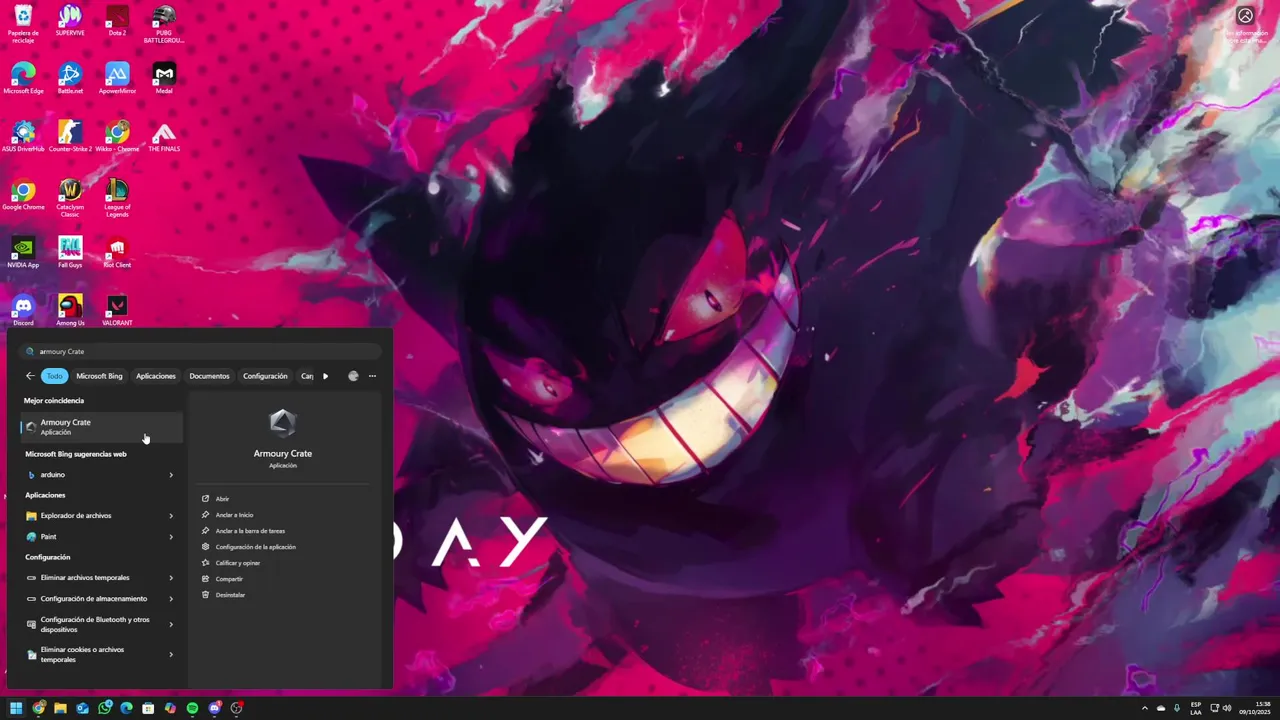Select the Todo filter tab
The image size is (1280, 720).
(54, 376)
